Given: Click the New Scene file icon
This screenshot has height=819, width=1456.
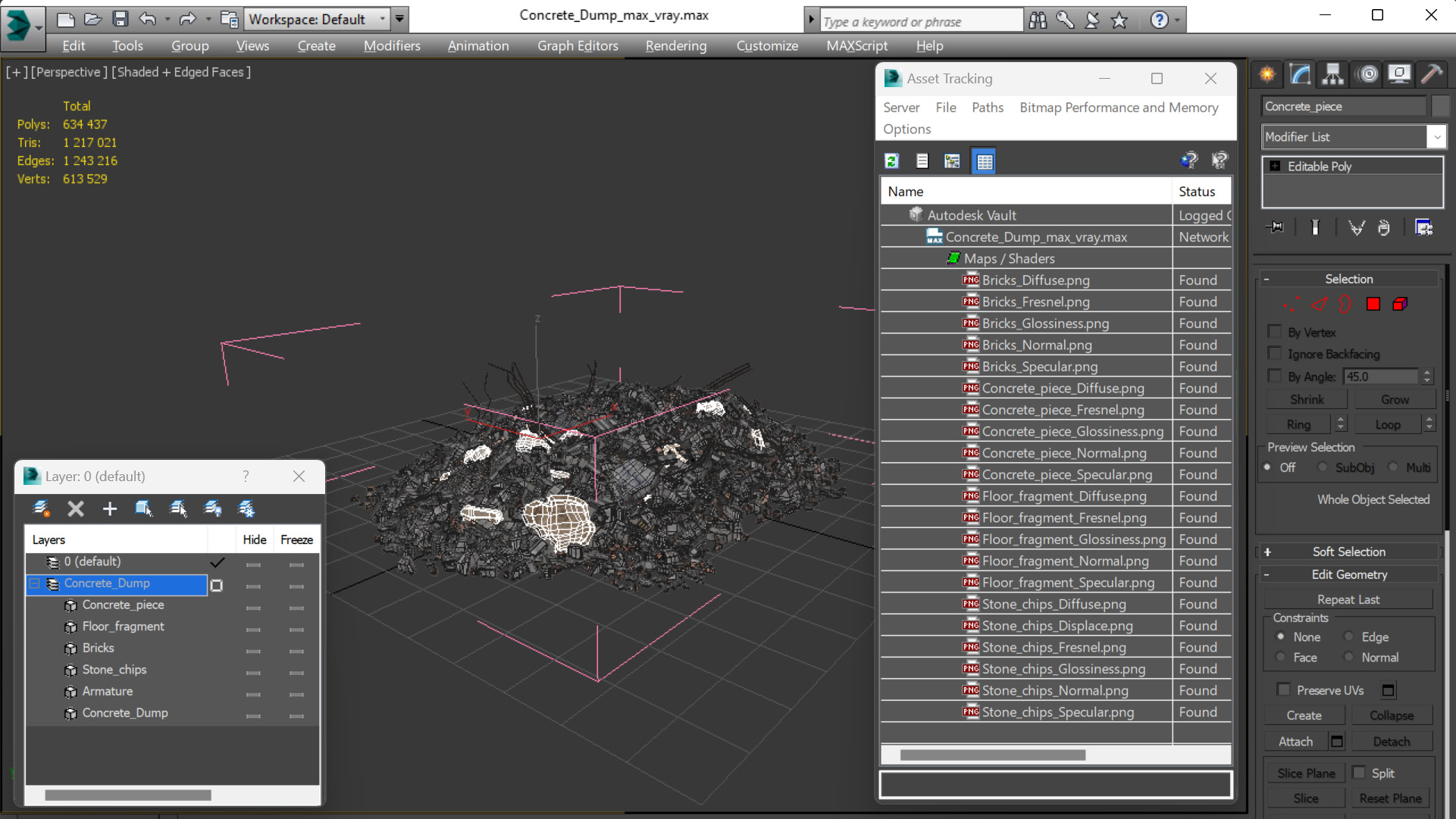Looking at the screenshot, I should coord(66,19).
